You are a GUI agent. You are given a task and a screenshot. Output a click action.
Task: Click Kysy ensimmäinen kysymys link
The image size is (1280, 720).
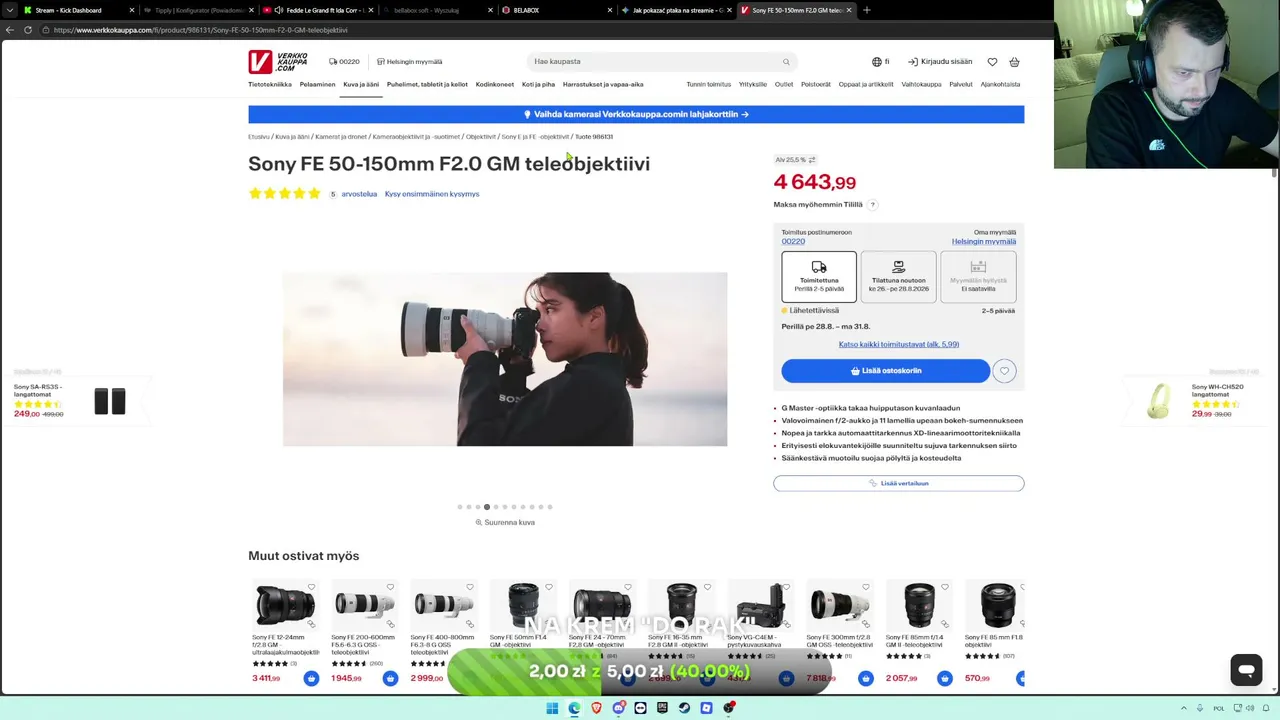432,194
